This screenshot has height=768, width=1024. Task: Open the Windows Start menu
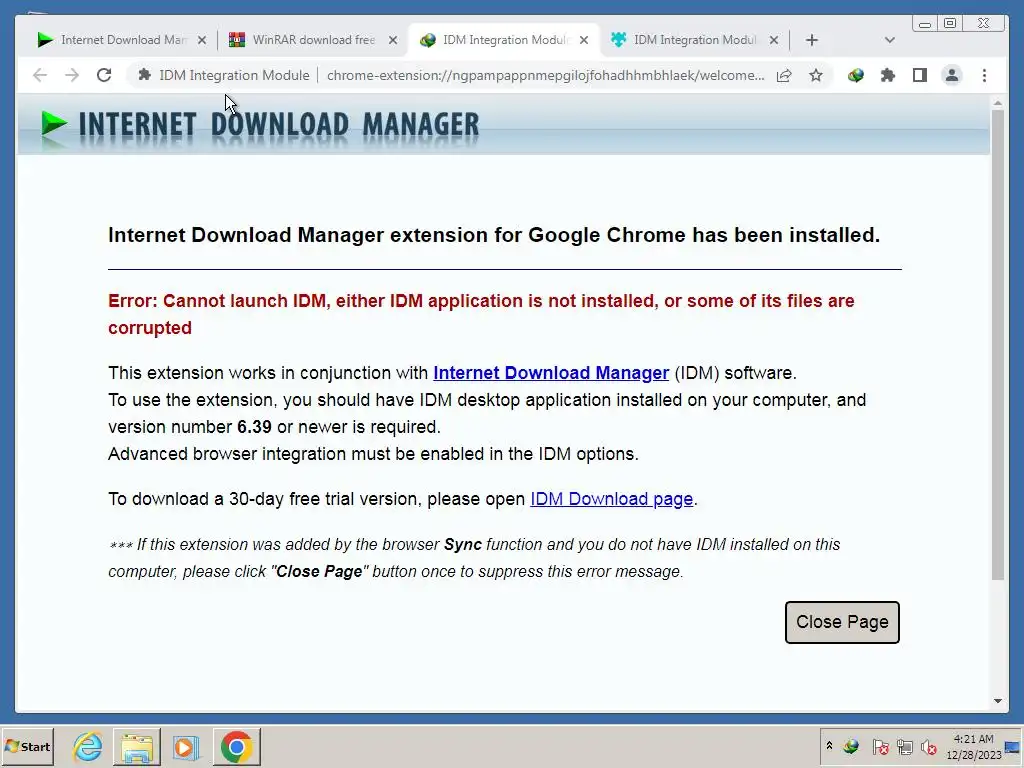tap(27, 746)
